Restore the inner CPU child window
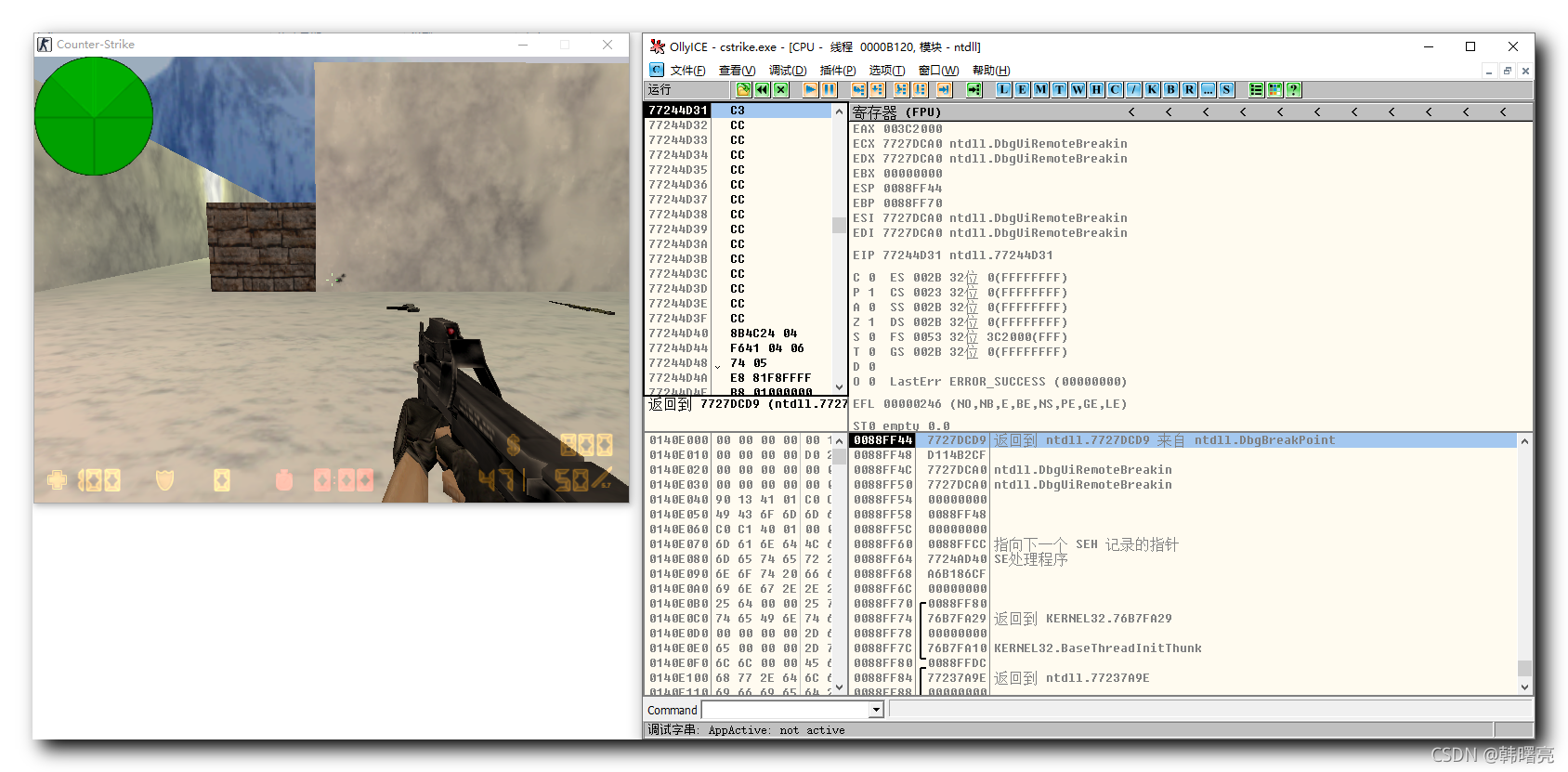The height and width of the screenshot is (772, 1568). 1508,71
